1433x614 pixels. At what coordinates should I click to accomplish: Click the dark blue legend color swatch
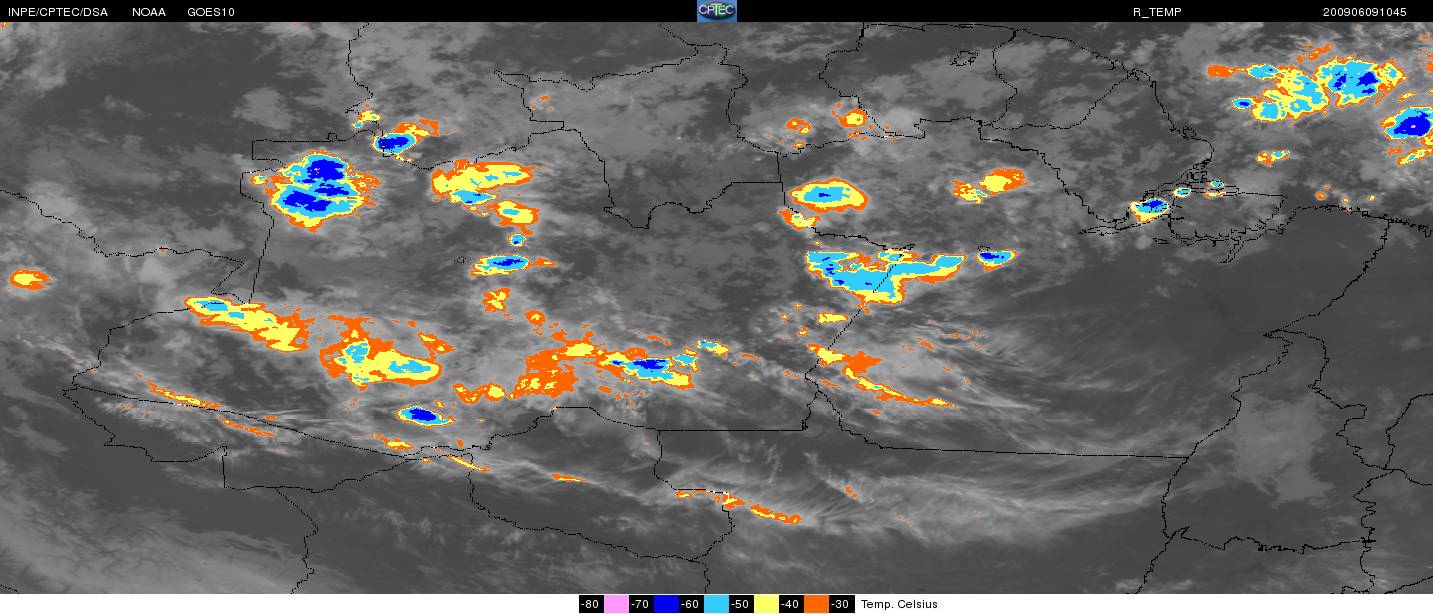(666, 604)
